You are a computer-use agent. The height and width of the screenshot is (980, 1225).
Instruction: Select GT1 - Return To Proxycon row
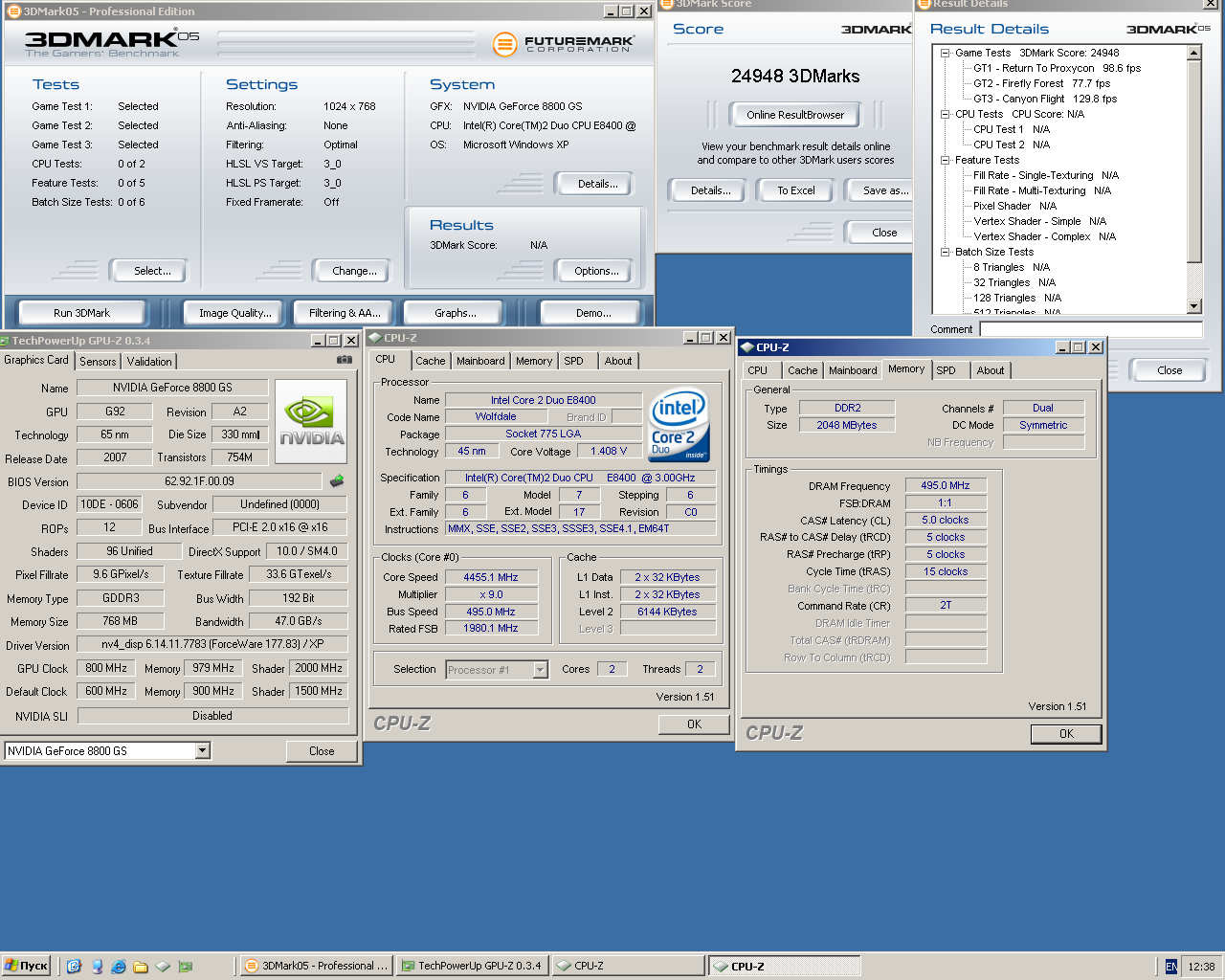pos(1057,68)
